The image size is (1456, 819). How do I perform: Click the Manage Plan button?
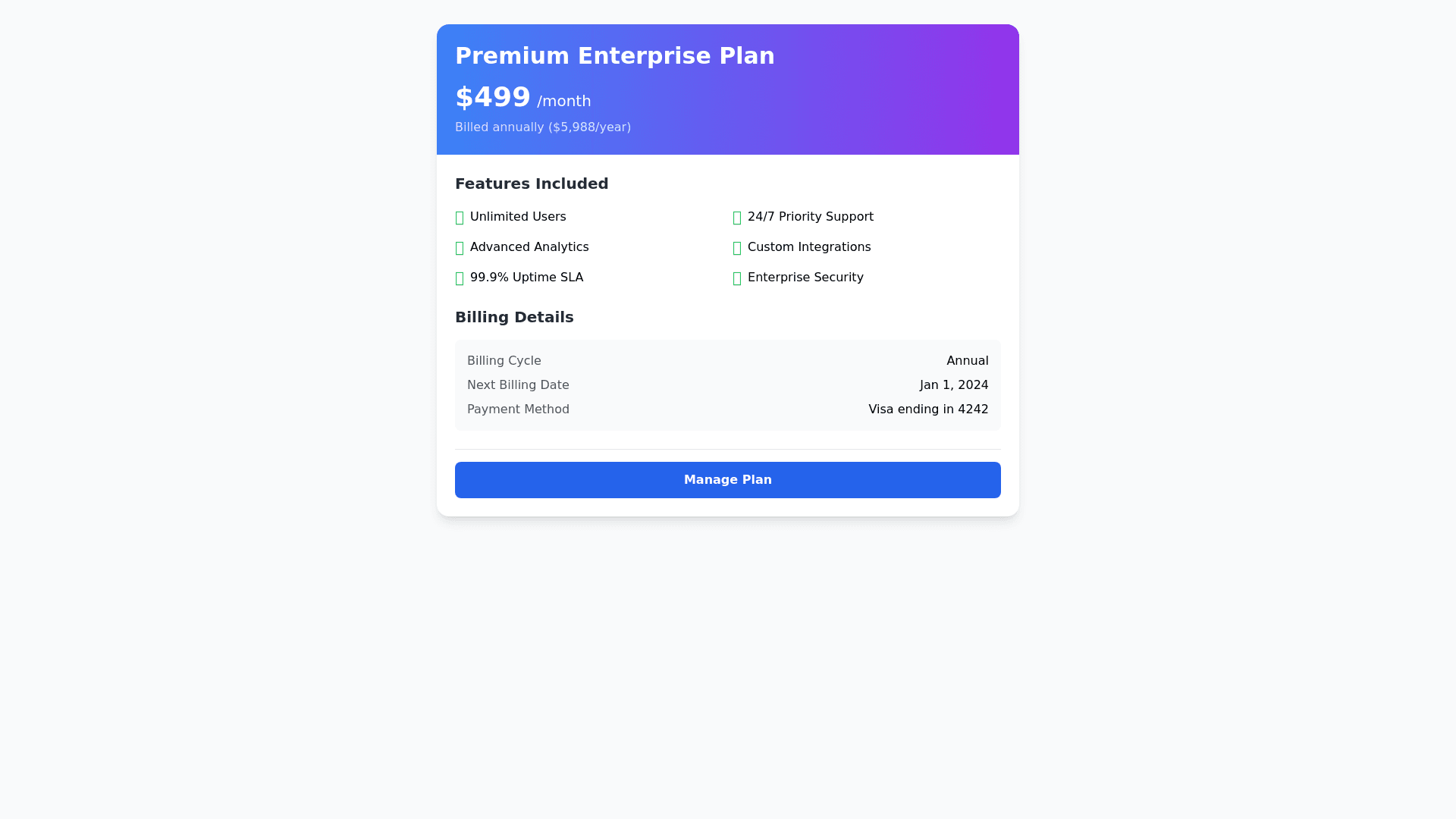pyautogui.click(x=728, y=480)
